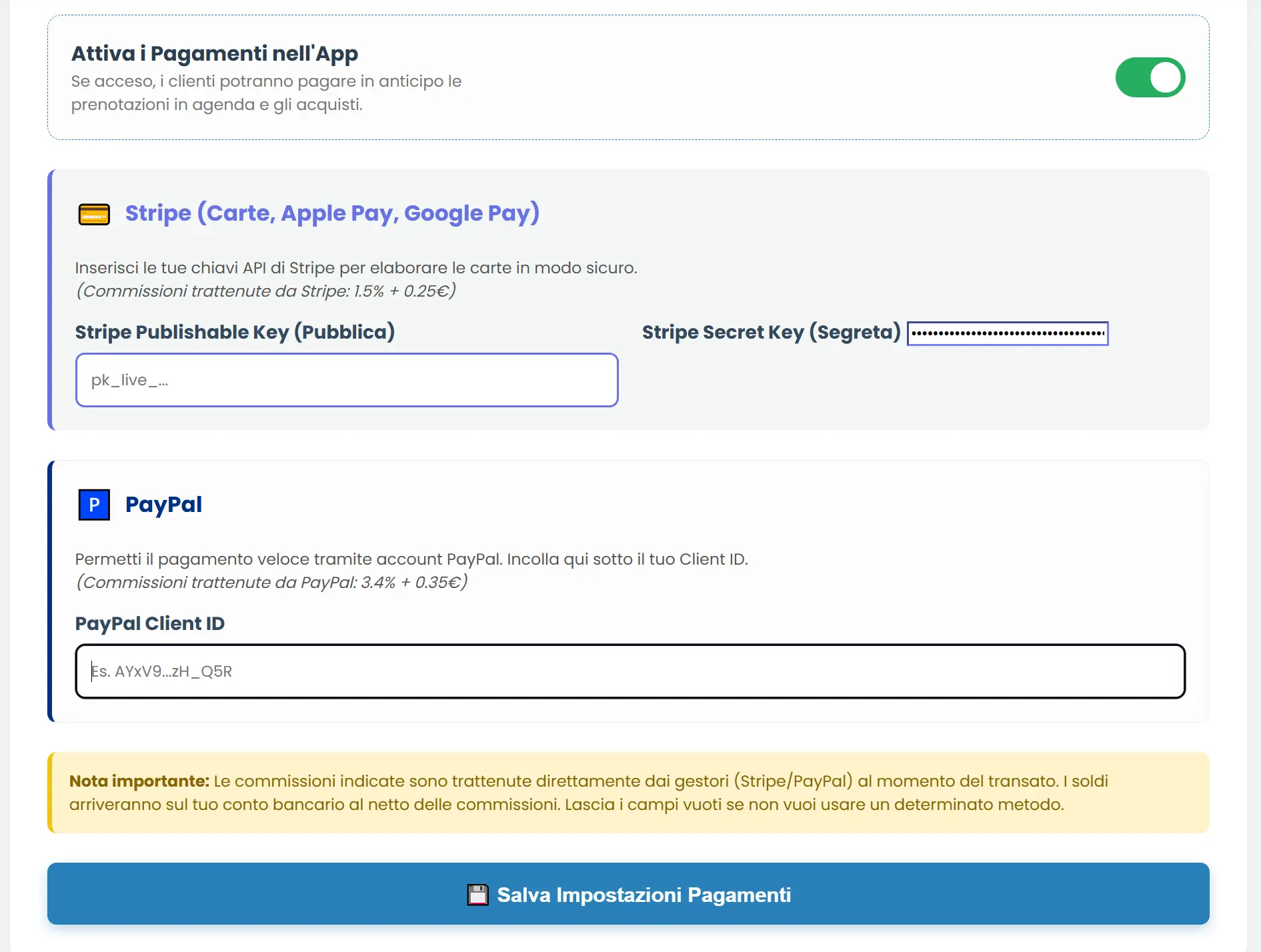Toggle the Attiva i Pagamenti nell'App switch

1150,77
